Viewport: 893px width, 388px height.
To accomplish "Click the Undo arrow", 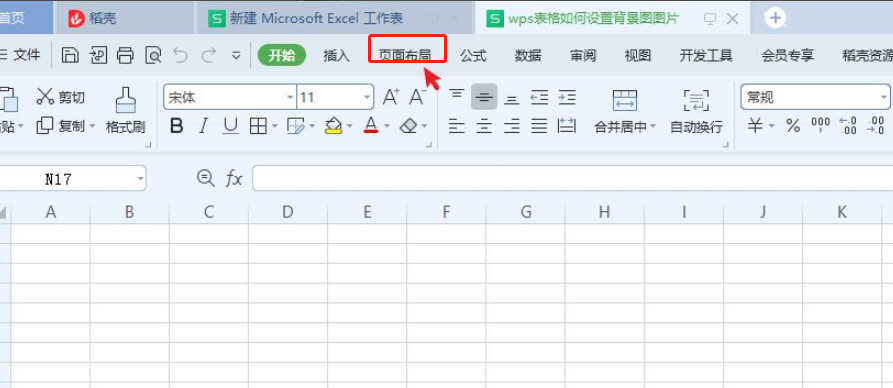I will (x=181, y=55).
